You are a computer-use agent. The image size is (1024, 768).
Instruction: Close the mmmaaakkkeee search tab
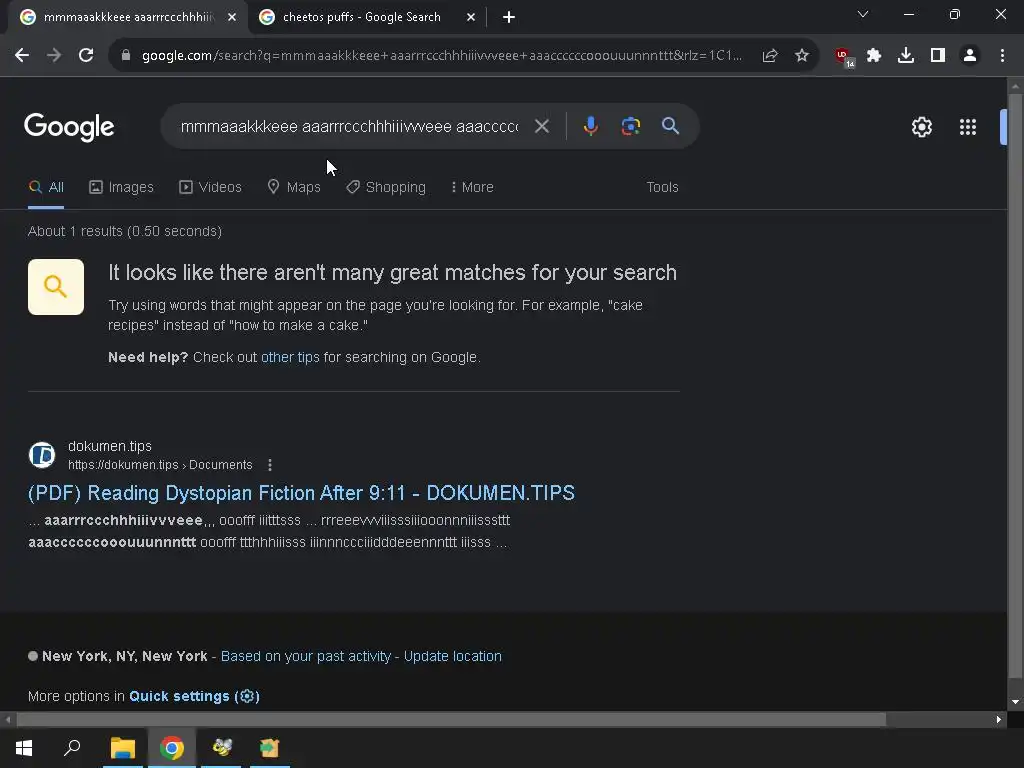pos(232,17)
